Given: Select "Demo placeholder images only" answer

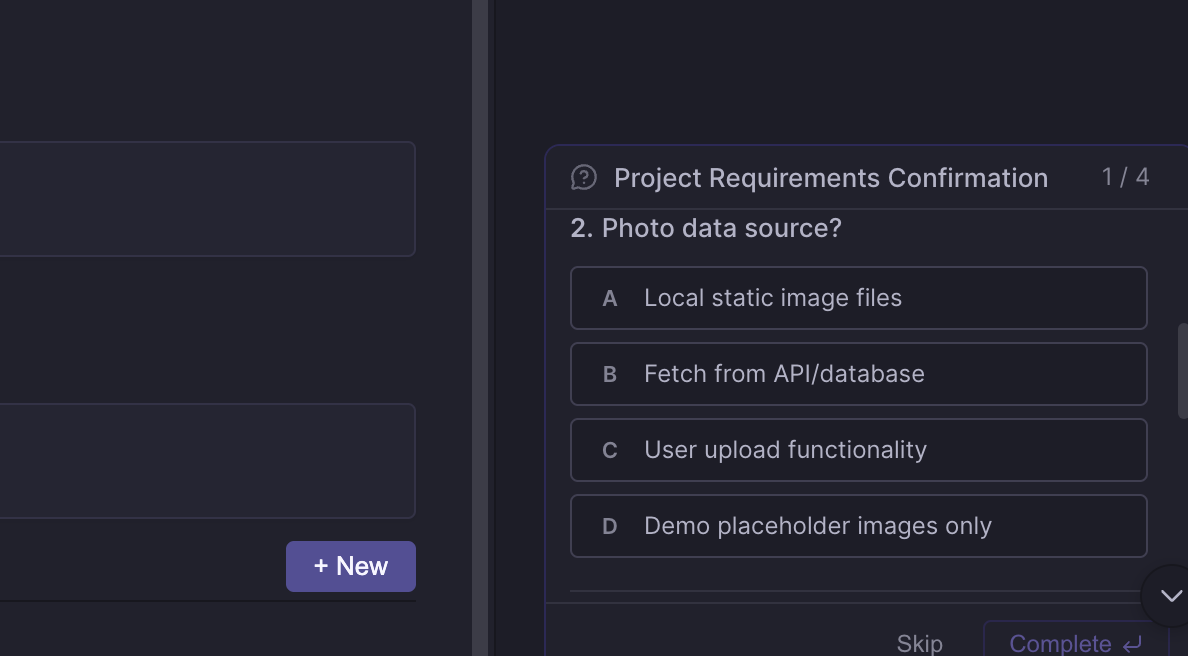Looking at the screenshot, I should 817,526.
